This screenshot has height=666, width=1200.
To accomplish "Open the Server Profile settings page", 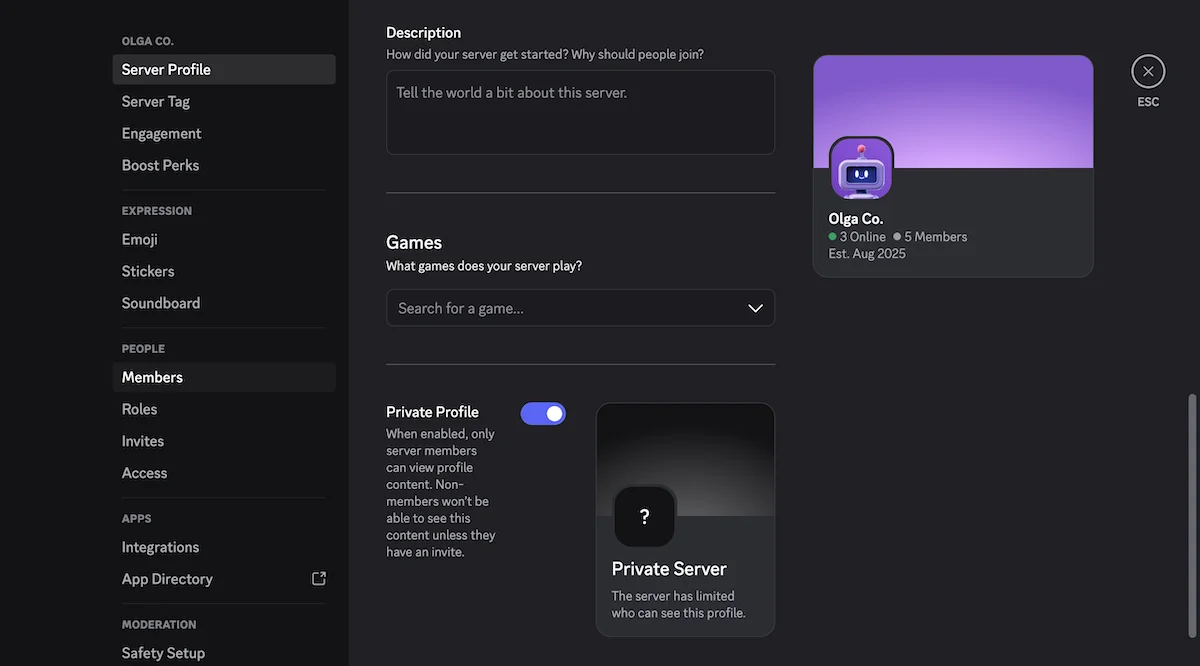I will coord(224,69).
